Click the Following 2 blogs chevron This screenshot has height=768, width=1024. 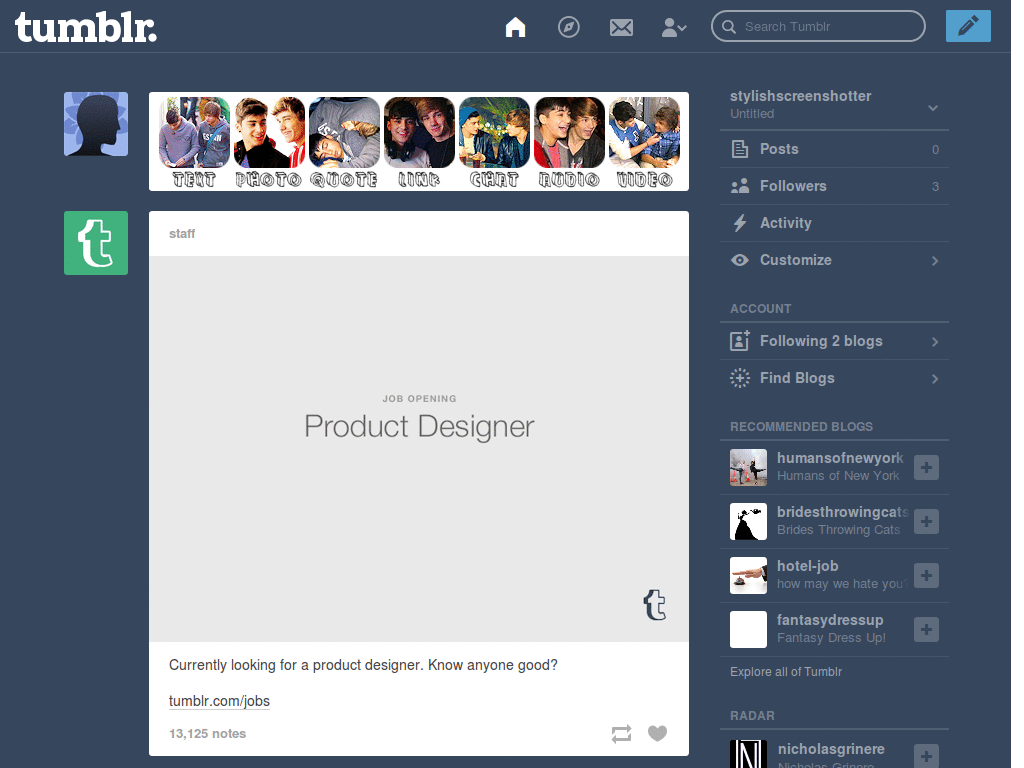point(935,342)
